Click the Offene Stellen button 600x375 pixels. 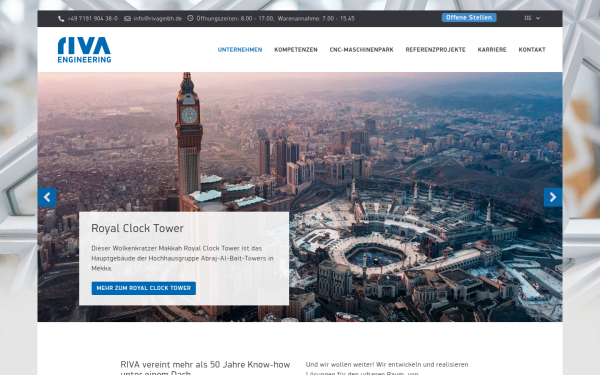[469, 18]
